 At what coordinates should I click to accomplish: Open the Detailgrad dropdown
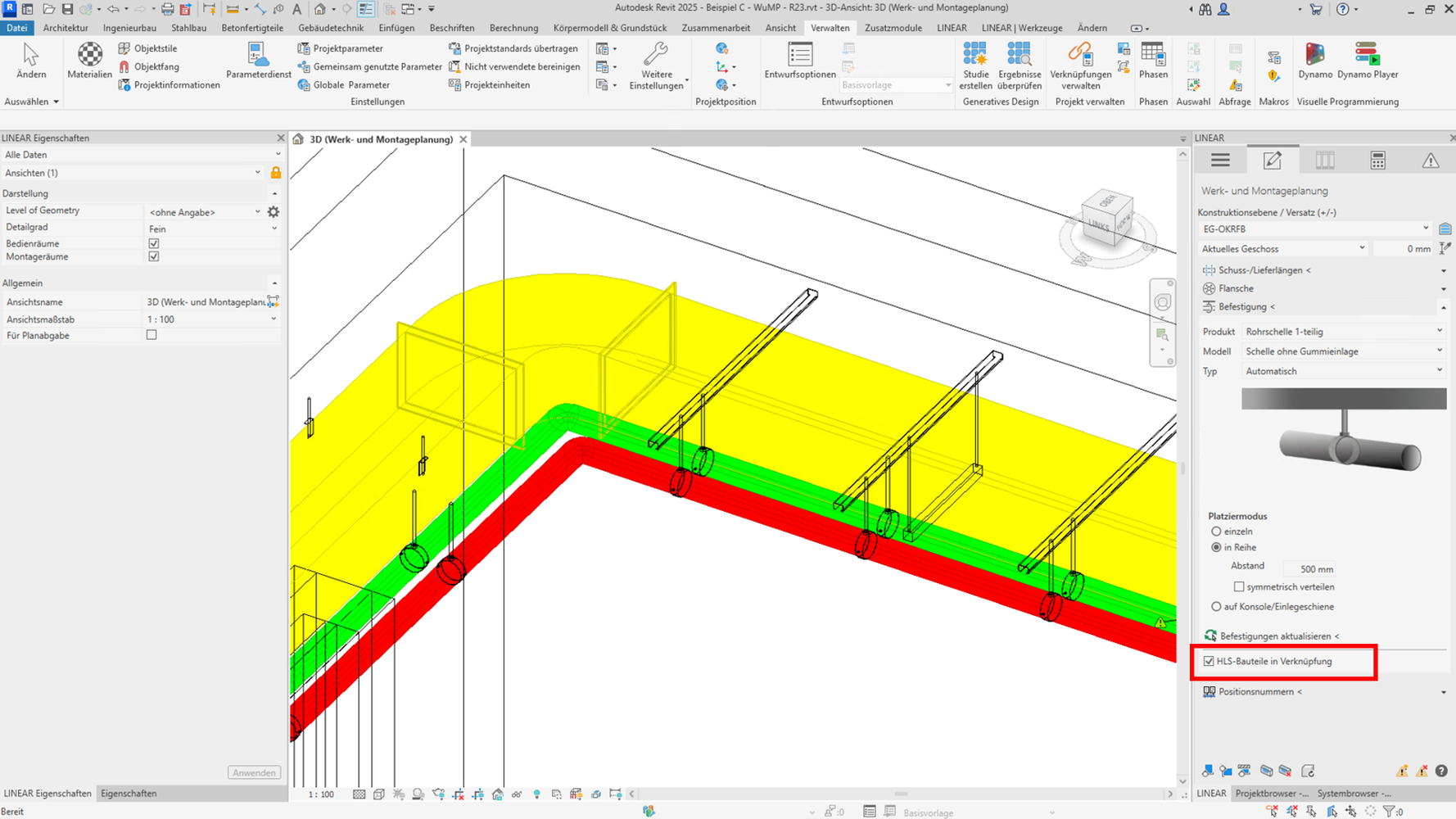click(212, 229)
